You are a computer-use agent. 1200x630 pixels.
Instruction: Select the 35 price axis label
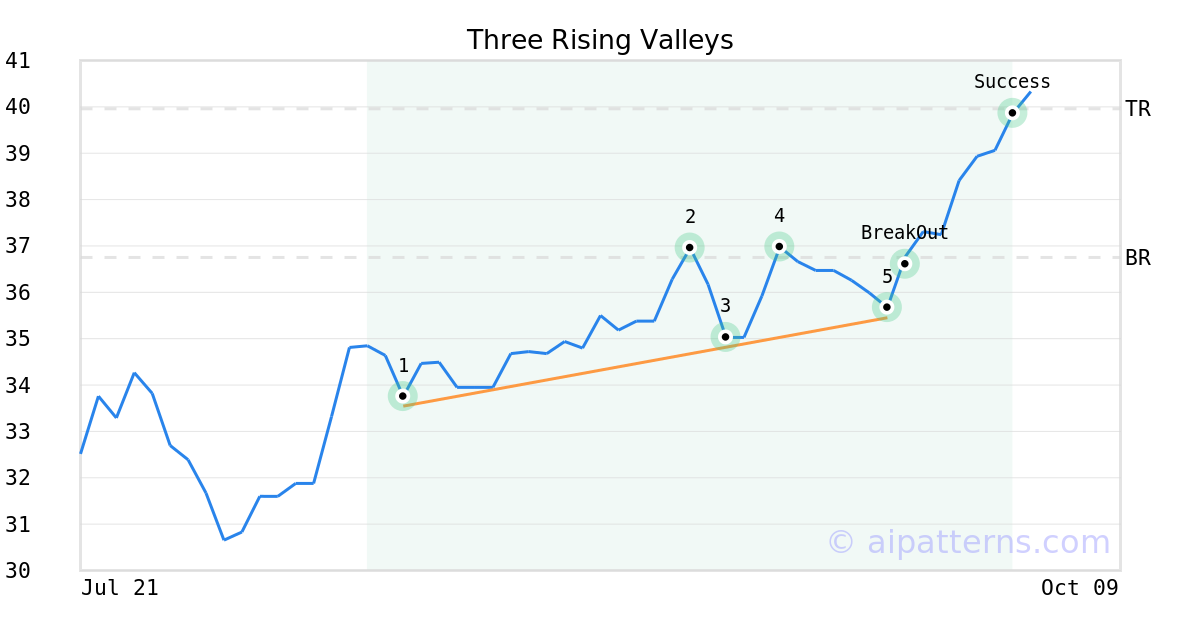click(18, 339)
